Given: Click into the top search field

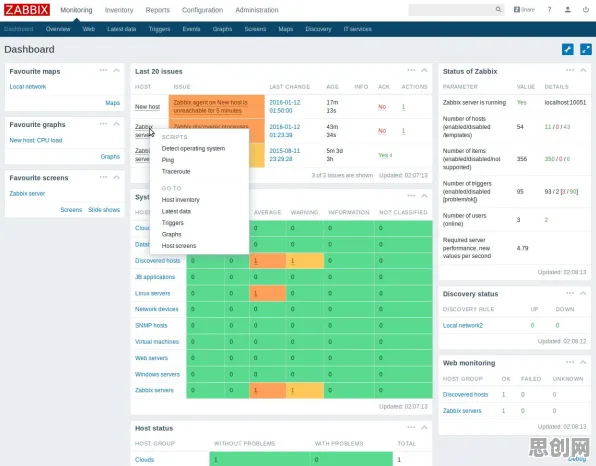Looking at the screenshot, I should (452, 10).
